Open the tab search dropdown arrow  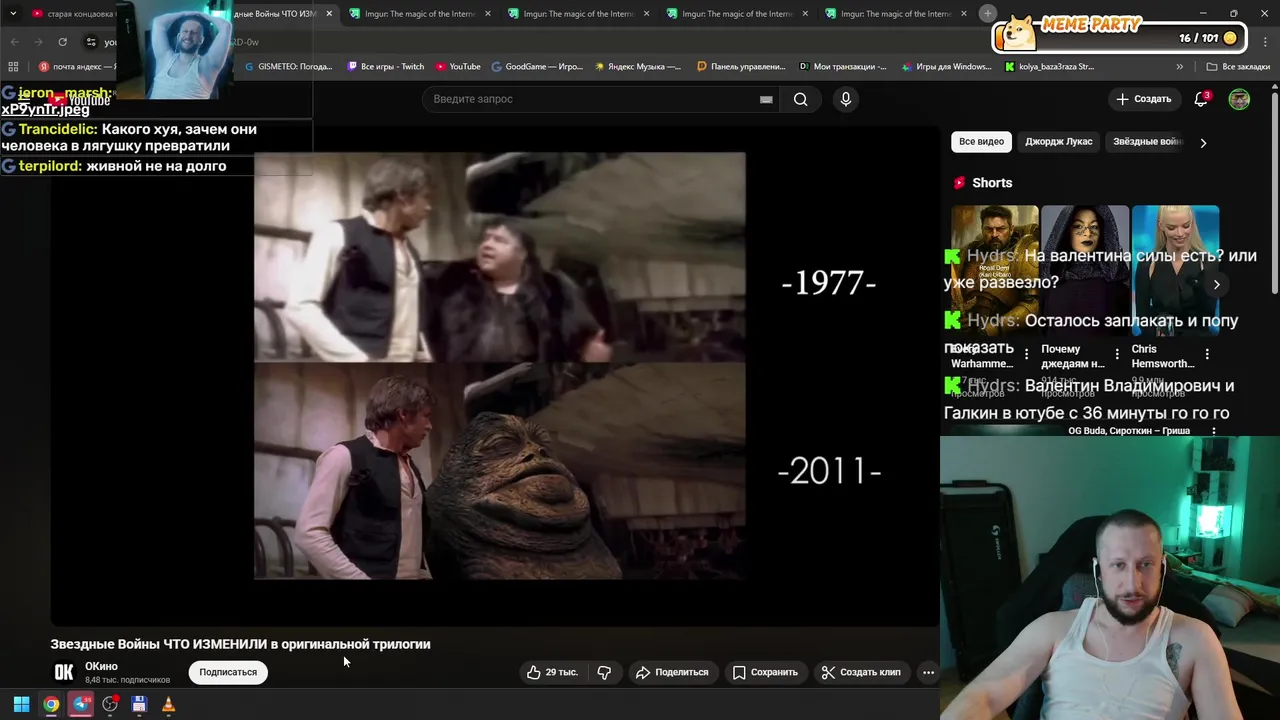tap(13, 14)
